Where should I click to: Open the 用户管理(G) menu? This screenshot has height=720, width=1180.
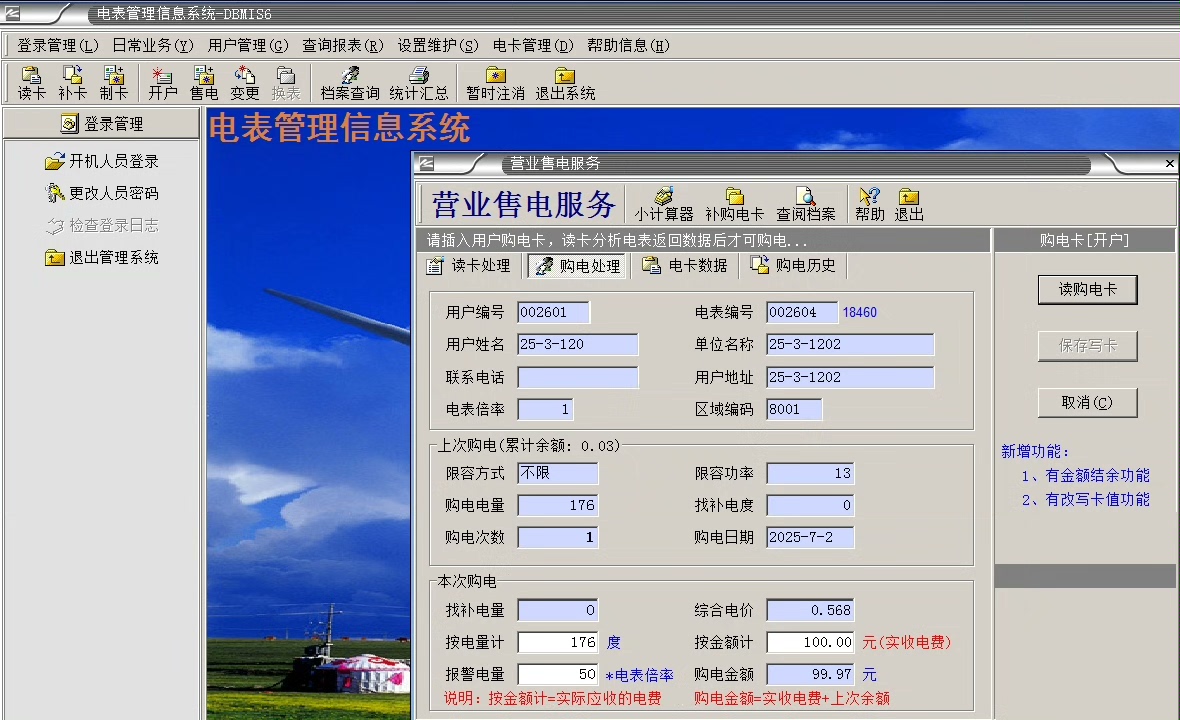pos(248,45)
